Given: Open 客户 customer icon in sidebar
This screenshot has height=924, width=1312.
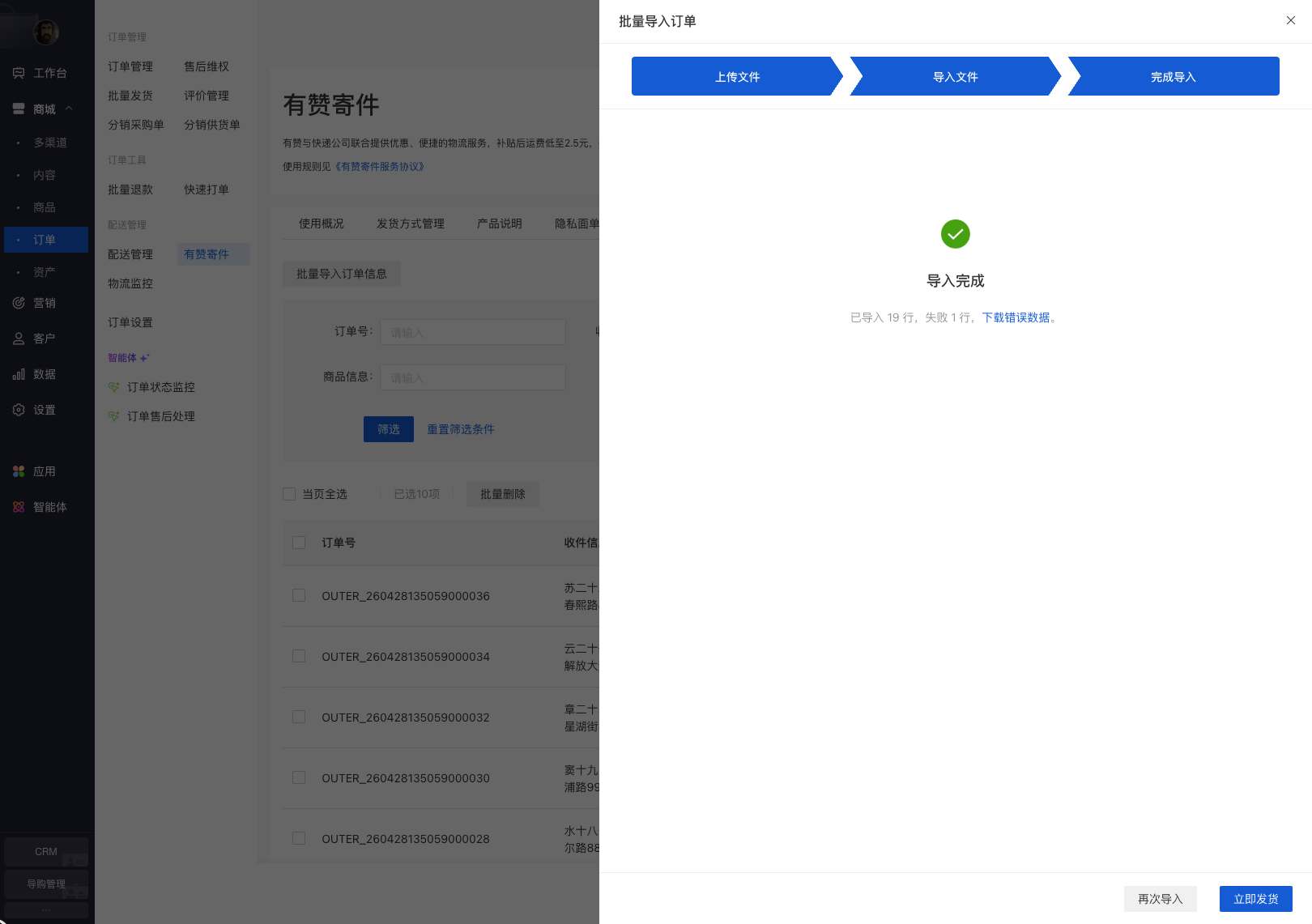Looking at the screenshot, I should coord(19,339).
